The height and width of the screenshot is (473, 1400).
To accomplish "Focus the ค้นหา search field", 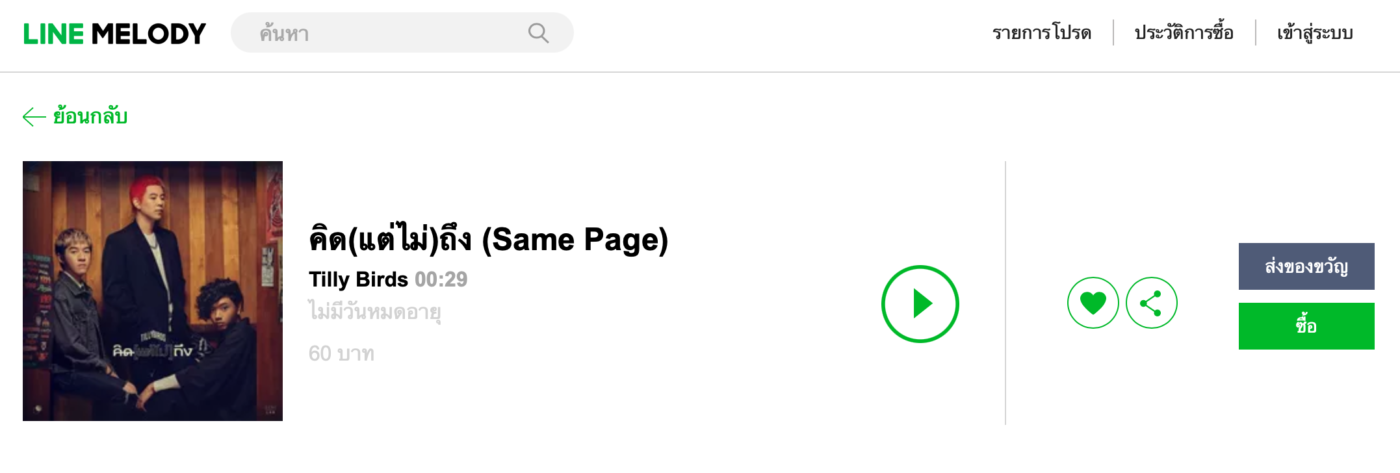I will click(x=390, y=33).
